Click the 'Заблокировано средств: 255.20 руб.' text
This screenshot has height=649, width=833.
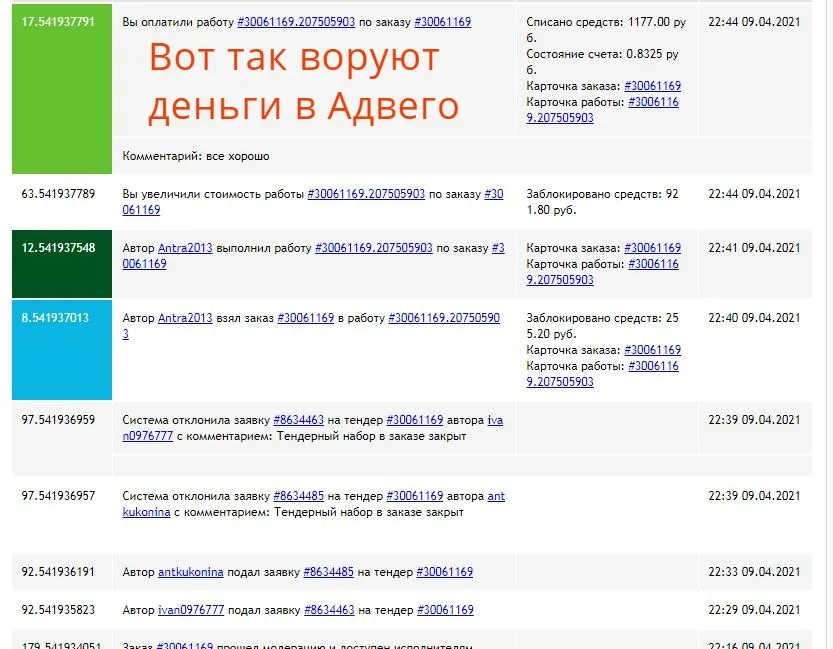(602, 326)
